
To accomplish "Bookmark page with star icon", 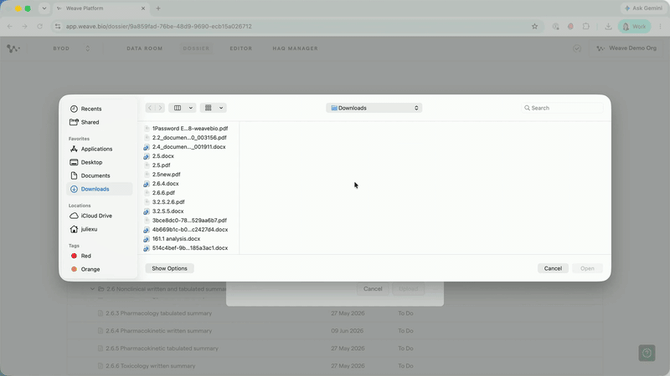I will [535, 26].
